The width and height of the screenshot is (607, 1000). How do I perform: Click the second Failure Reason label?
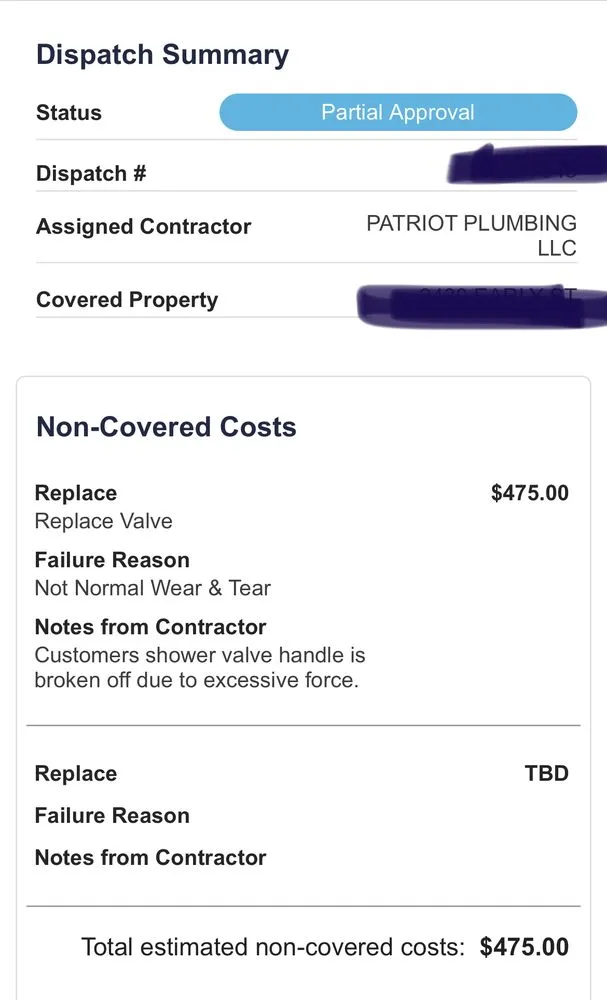111,816
